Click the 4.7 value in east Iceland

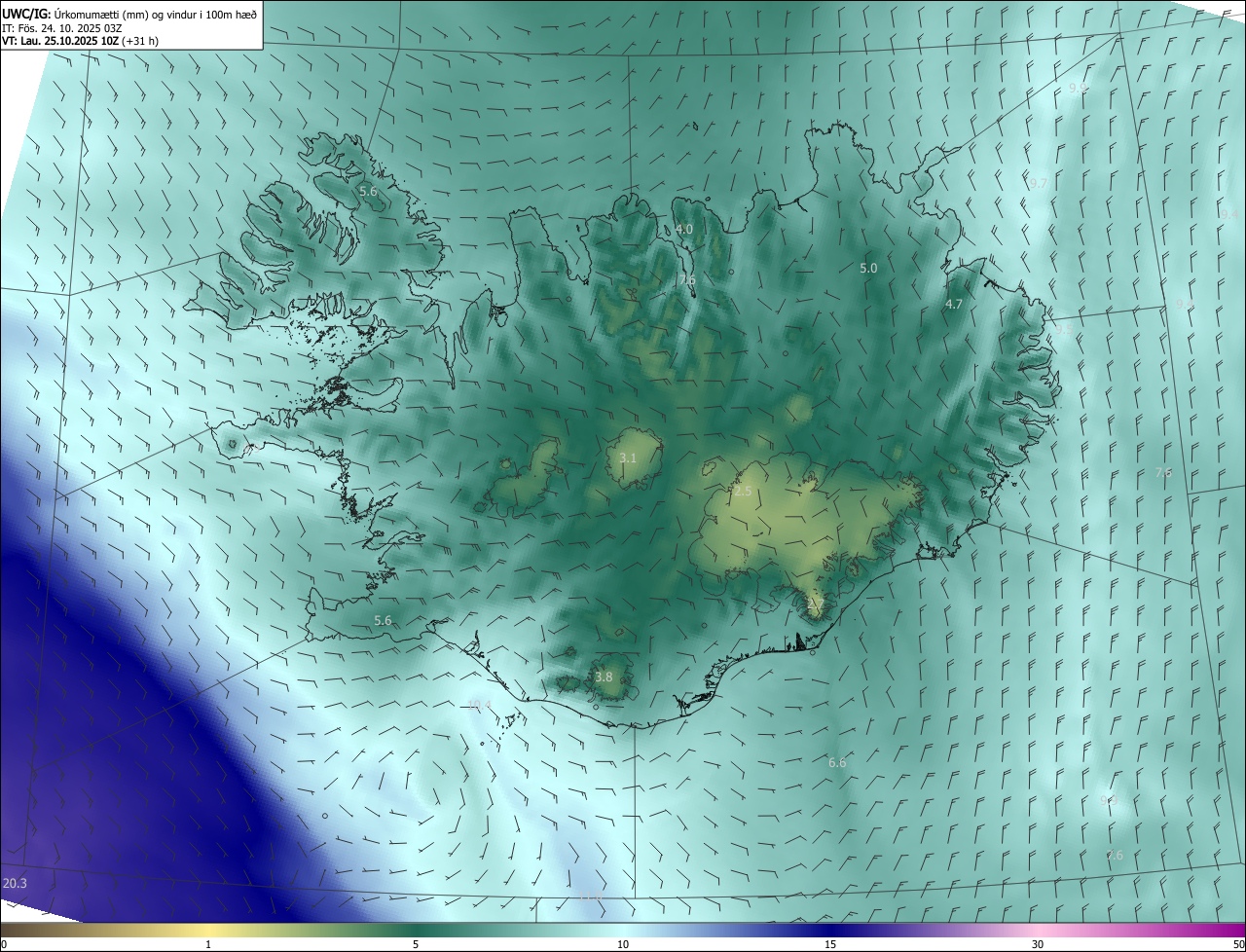click(954, 304)
